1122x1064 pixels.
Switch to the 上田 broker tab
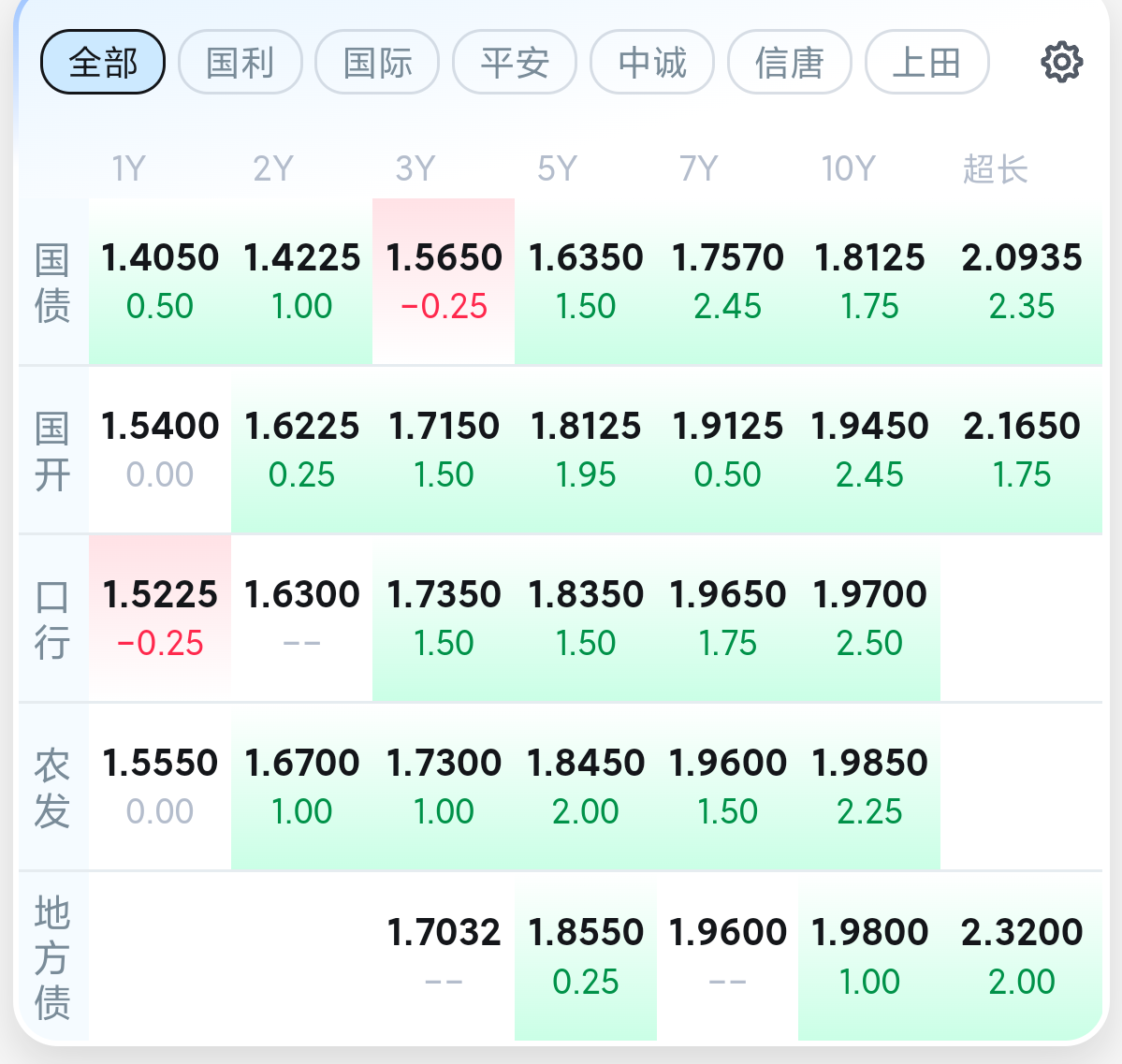[x=926, y=63]
